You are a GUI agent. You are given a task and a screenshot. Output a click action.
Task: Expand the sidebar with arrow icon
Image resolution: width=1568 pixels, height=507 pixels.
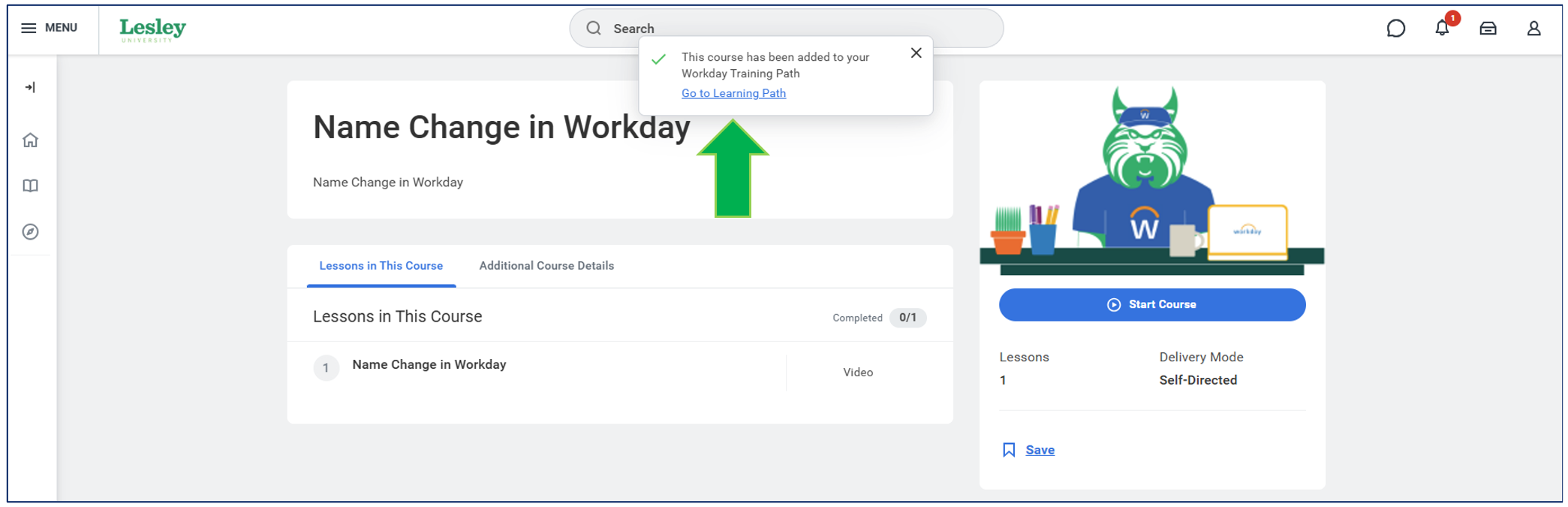pos(30,87)
